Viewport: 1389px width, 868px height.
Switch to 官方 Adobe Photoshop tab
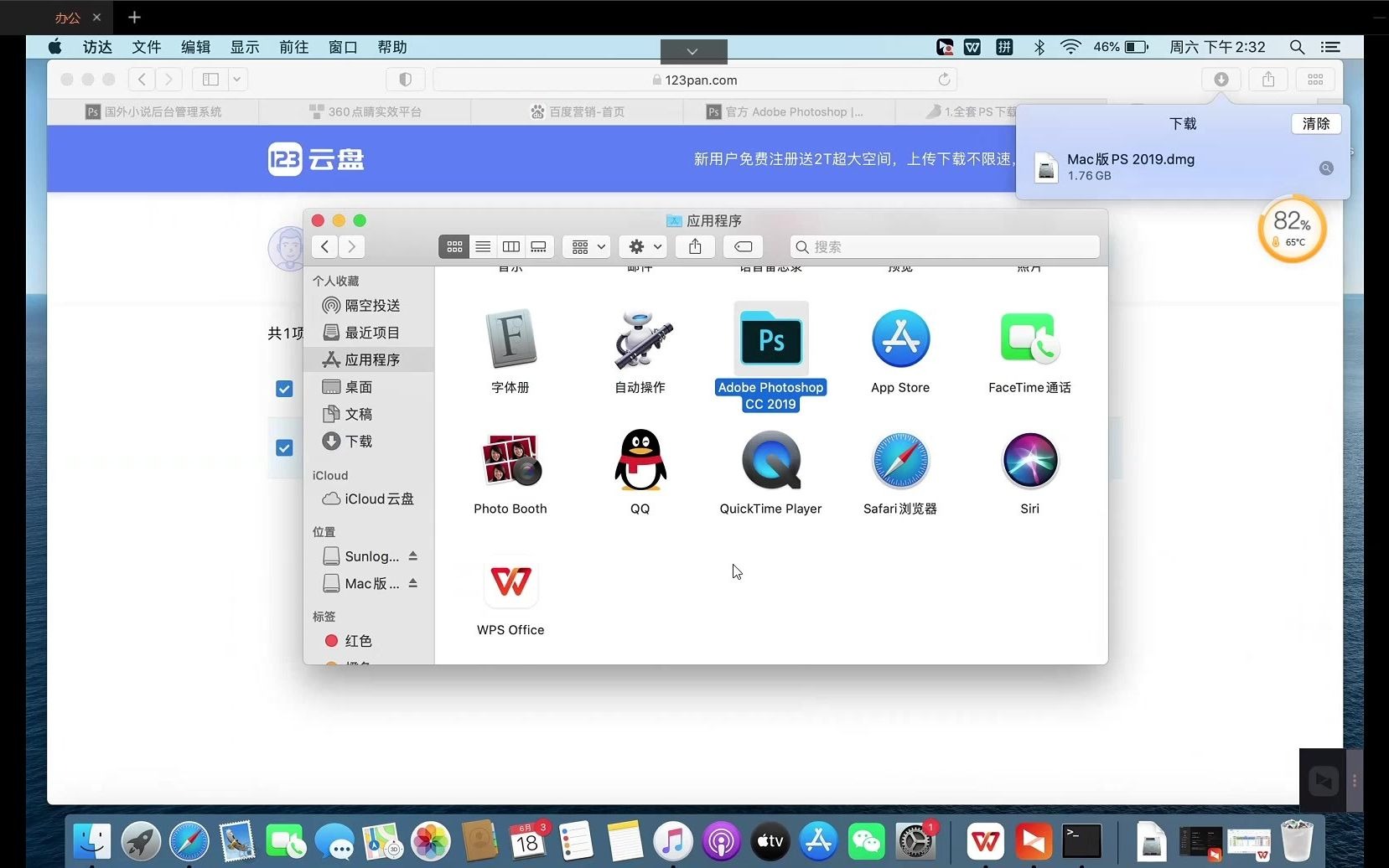pos(790,111)
